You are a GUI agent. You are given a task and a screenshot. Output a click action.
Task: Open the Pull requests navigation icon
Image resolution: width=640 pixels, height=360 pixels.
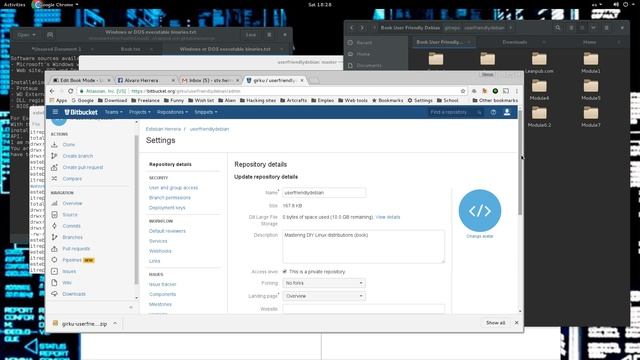[x=54, y=249]
